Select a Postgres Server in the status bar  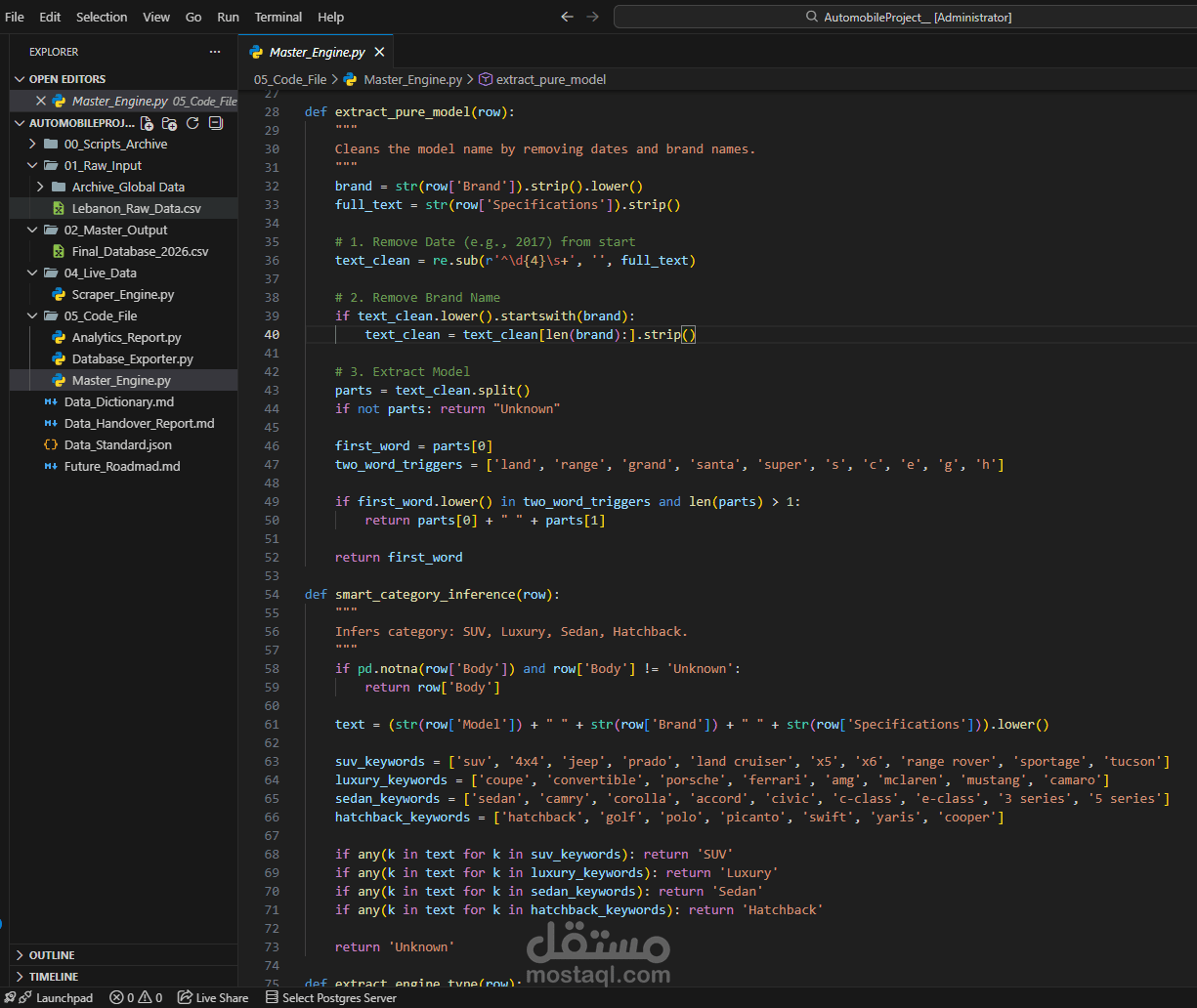click(330, 997)
